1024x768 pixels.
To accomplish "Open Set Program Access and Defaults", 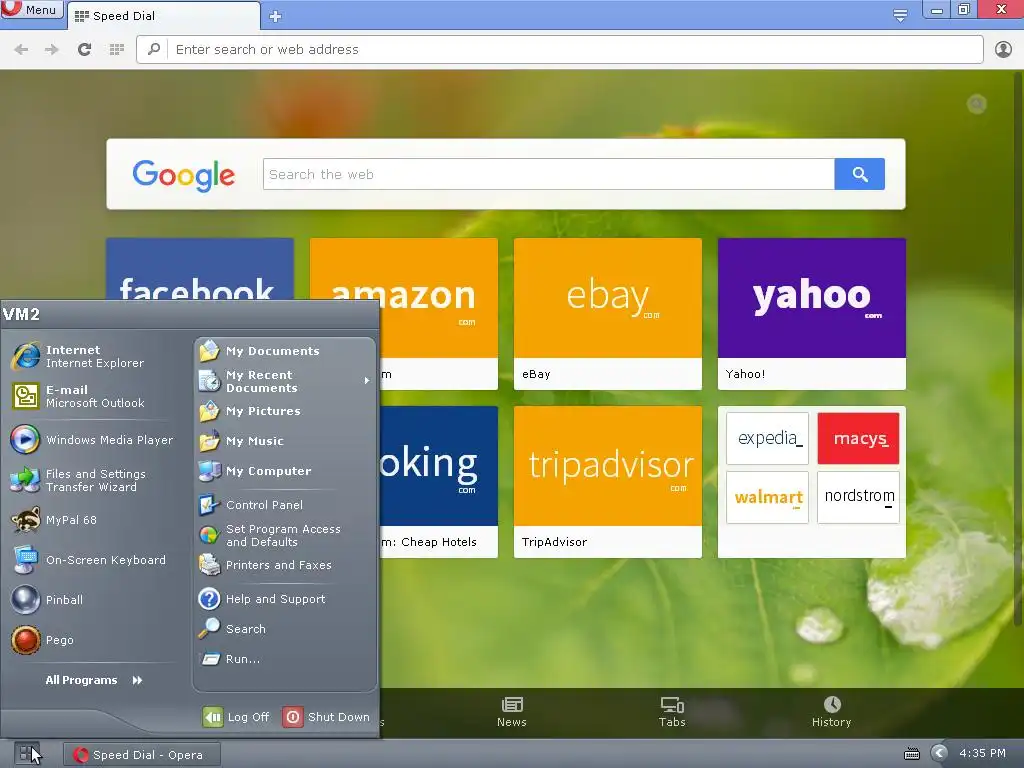I will pyautogui.click(x=285, y=535).
